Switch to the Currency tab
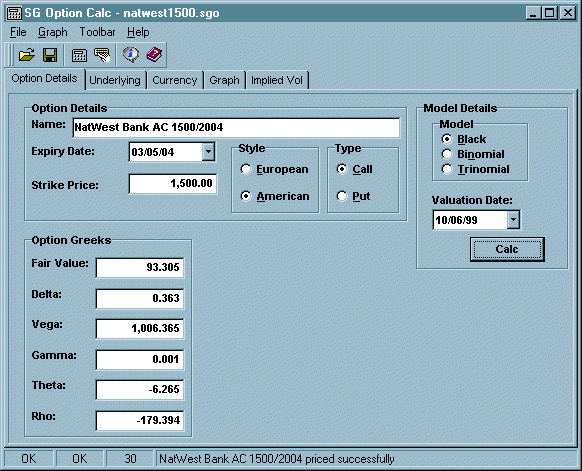Image resolution: width=582 pixels, height=471 pixels. tap(174, 80)
